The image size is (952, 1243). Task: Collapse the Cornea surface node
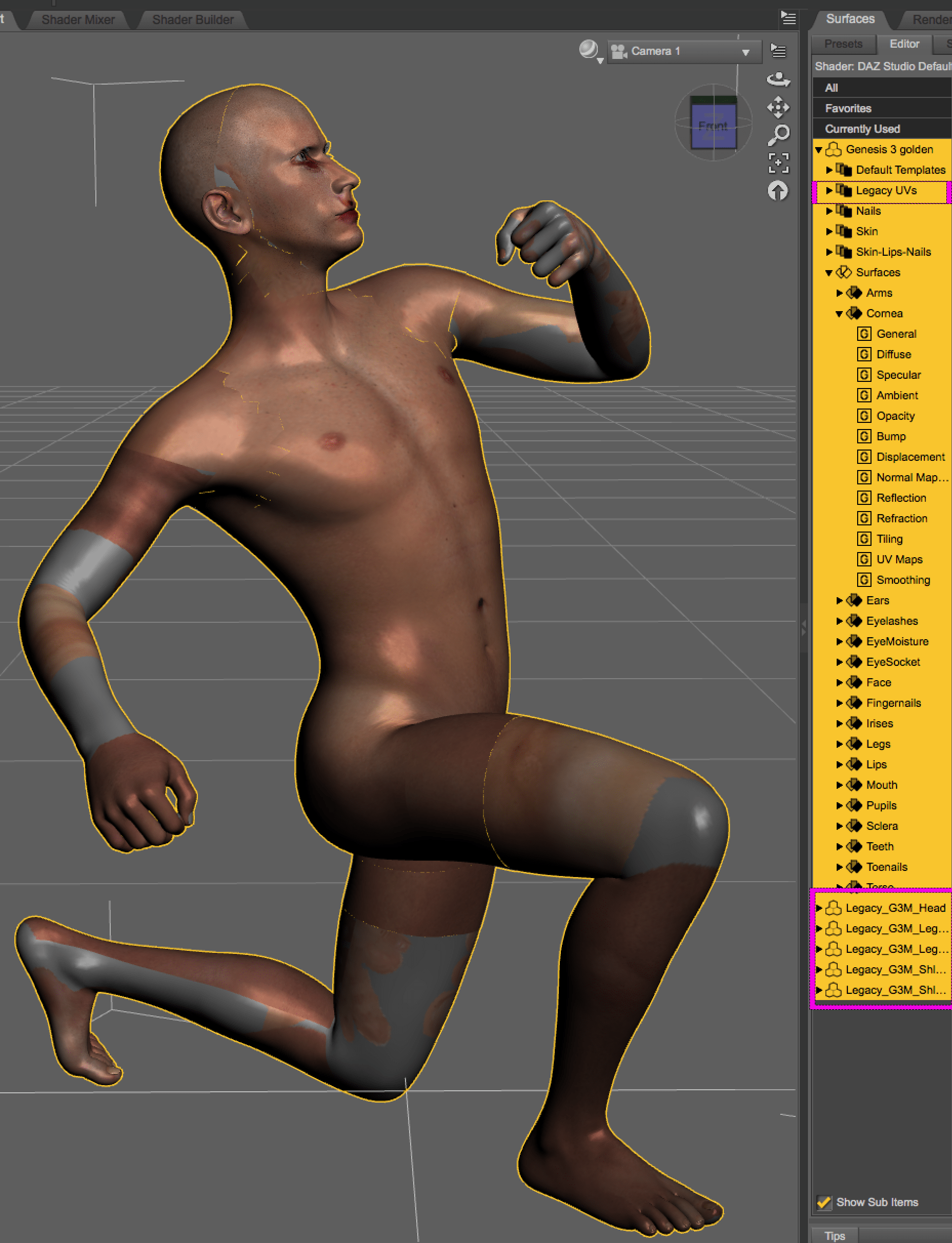click(839, 314)
